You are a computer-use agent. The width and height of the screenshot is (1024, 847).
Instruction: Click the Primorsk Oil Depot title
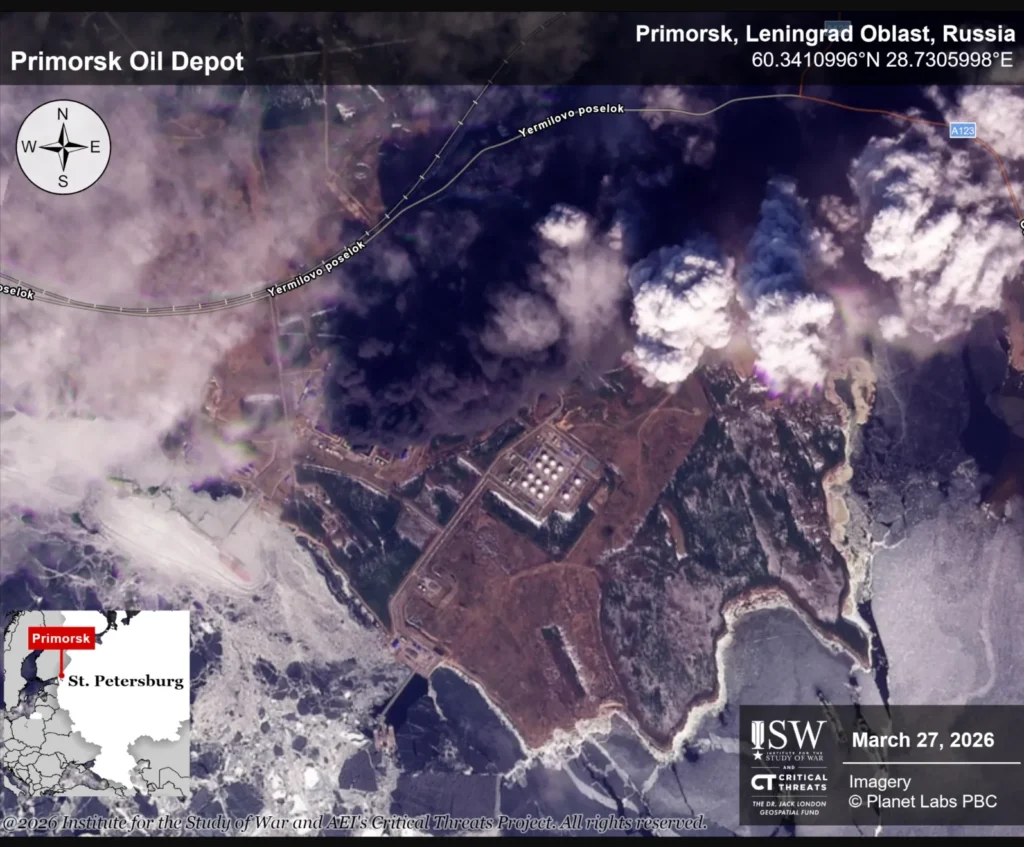coord(127,62)
